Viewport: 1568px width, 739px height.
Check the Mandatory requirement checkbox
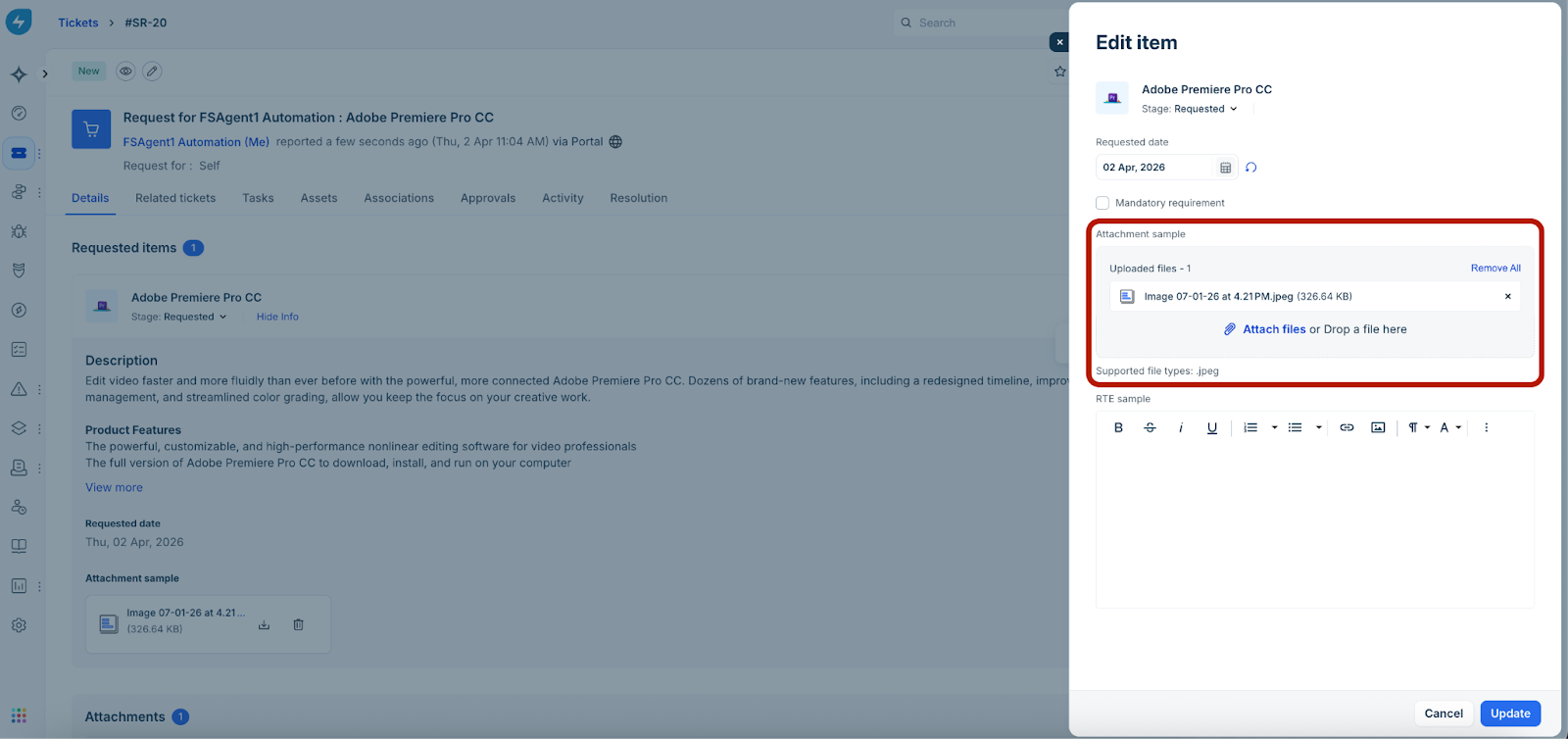point(1102,203)
